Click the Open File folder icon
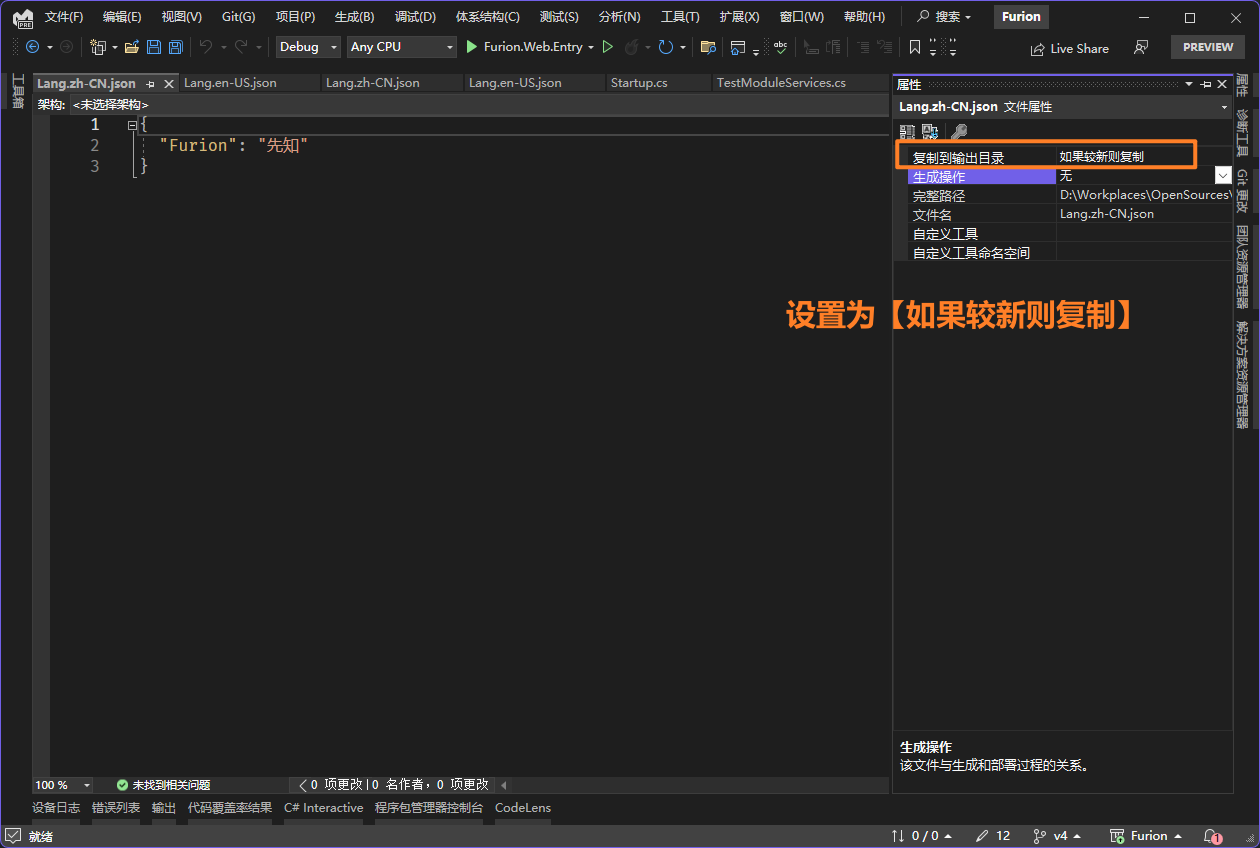This screenshot has height=848, width=1260. click(132, 47)
